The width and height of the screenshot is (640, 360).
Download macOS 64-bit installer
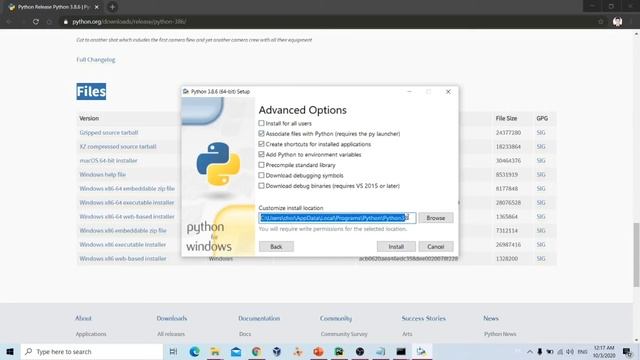click(108, 160)
